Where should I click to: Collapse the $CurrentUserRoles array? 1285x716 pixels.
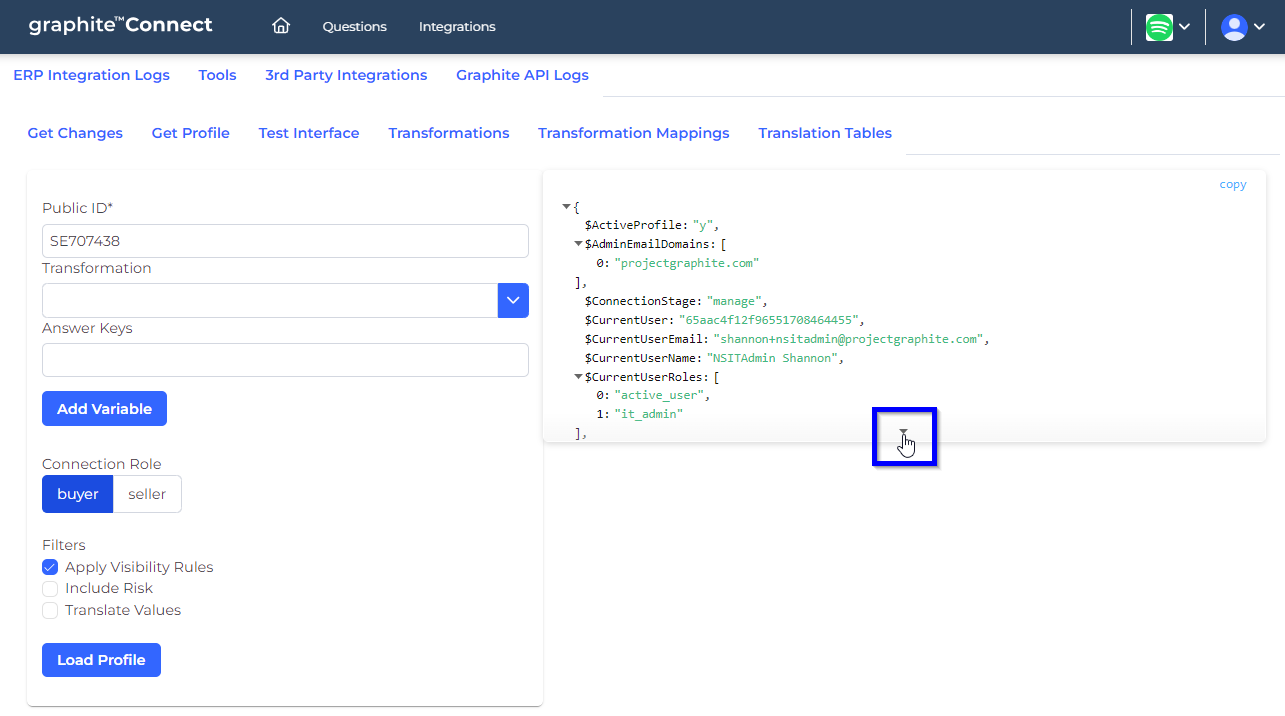click(578, 376)
